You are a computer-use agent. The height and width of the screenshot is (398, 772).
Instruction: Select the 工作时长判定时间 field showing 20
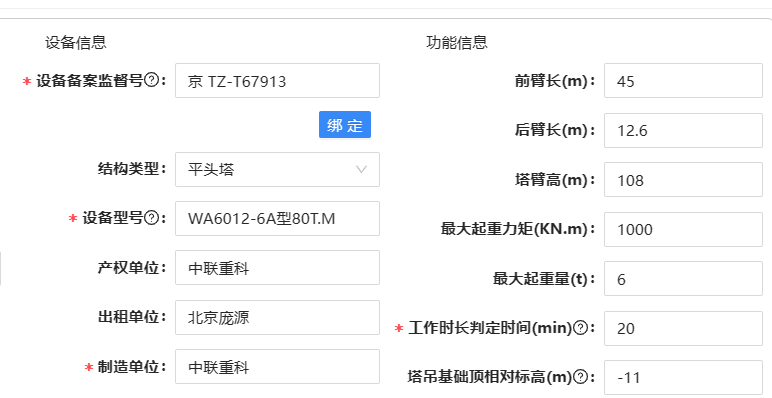point(683,328)
